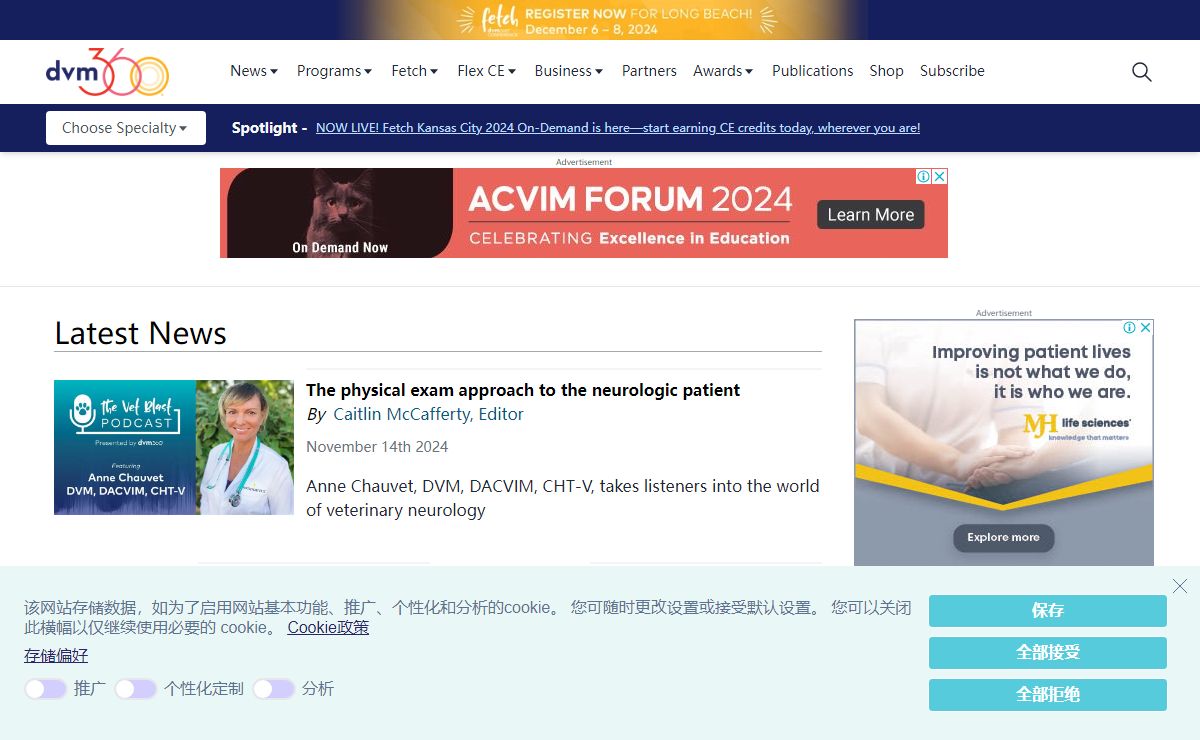Click AdChoices info icon on MJH sidebar ad

point(1130,327)
